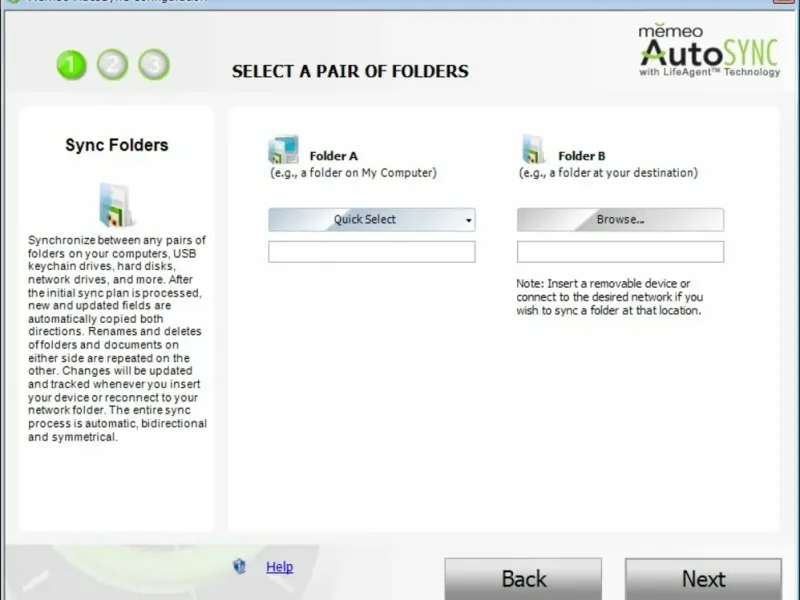Screen dimensions: 800x600
Task: Click the Folder A computer icon
Action: pyautogui.click(x=283, y=149)
